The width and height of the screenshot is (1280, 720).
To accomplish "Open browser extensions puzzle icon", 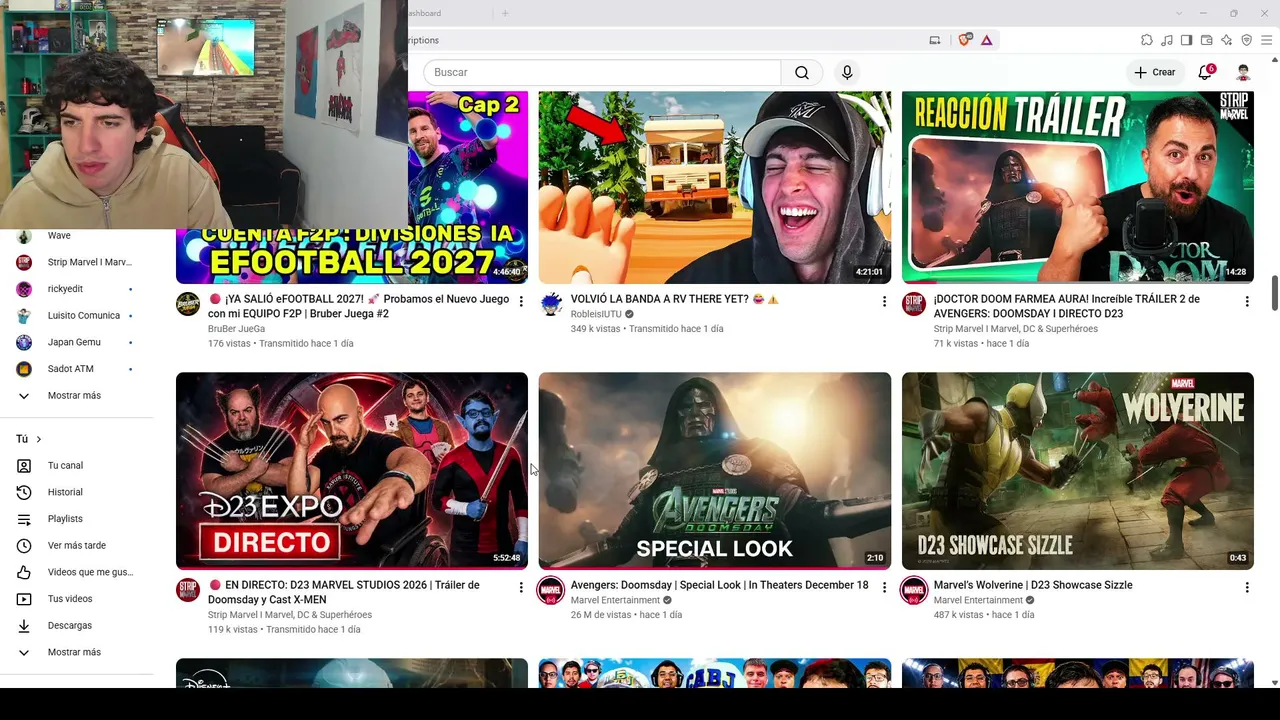I will [x=1147, y=40].
